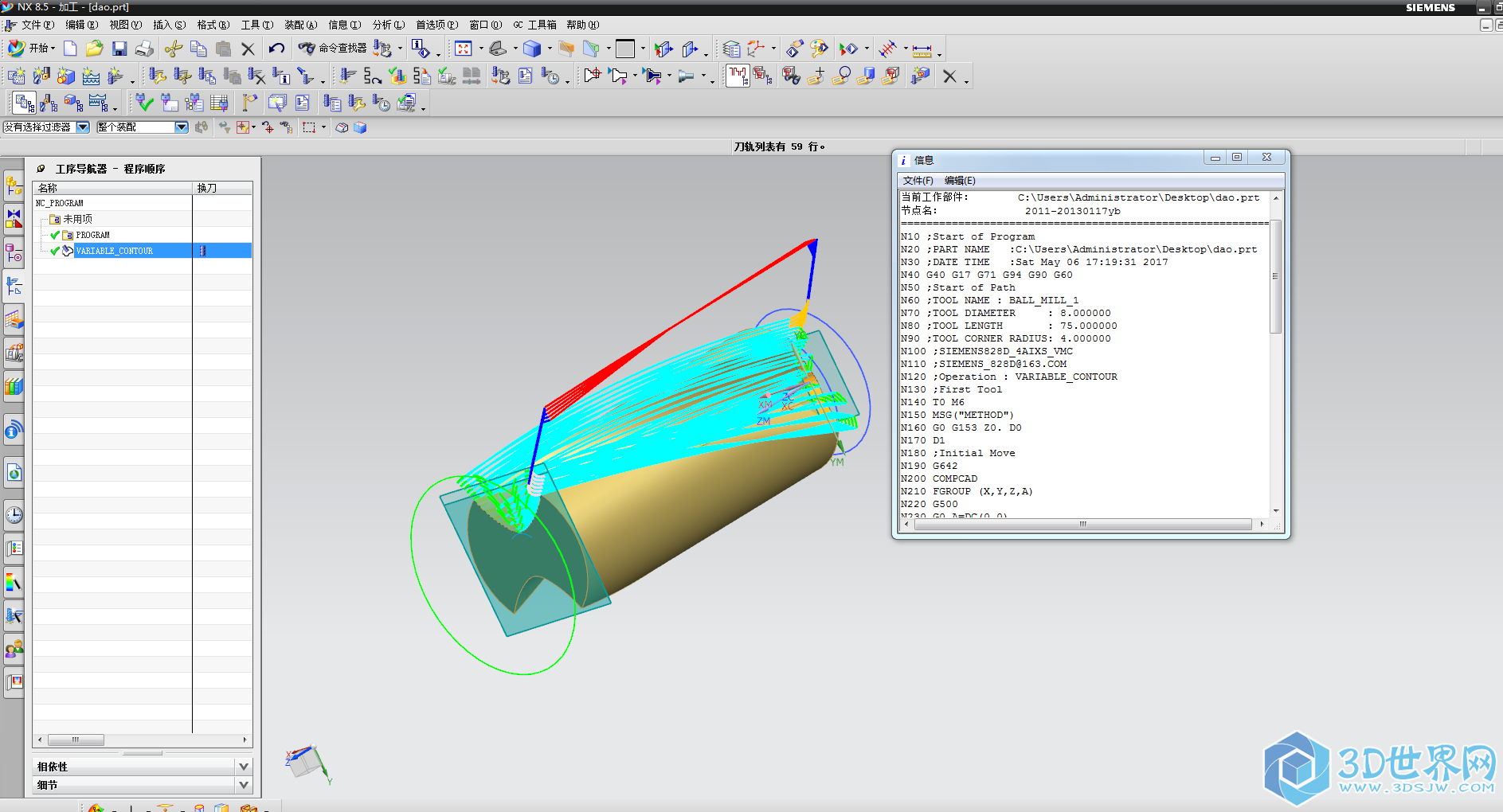Open 文件(F) menu in 信息 window
This screenshot has width=1503, height=812.
(918, 181)
